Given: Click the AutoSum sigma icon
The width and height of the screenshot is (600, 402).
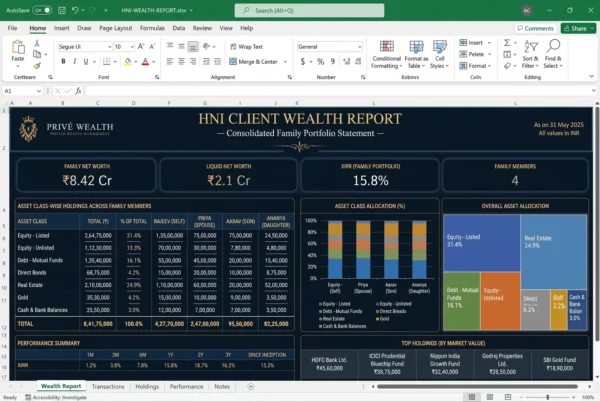Looking at the screenshot, I should coord(507,42).
